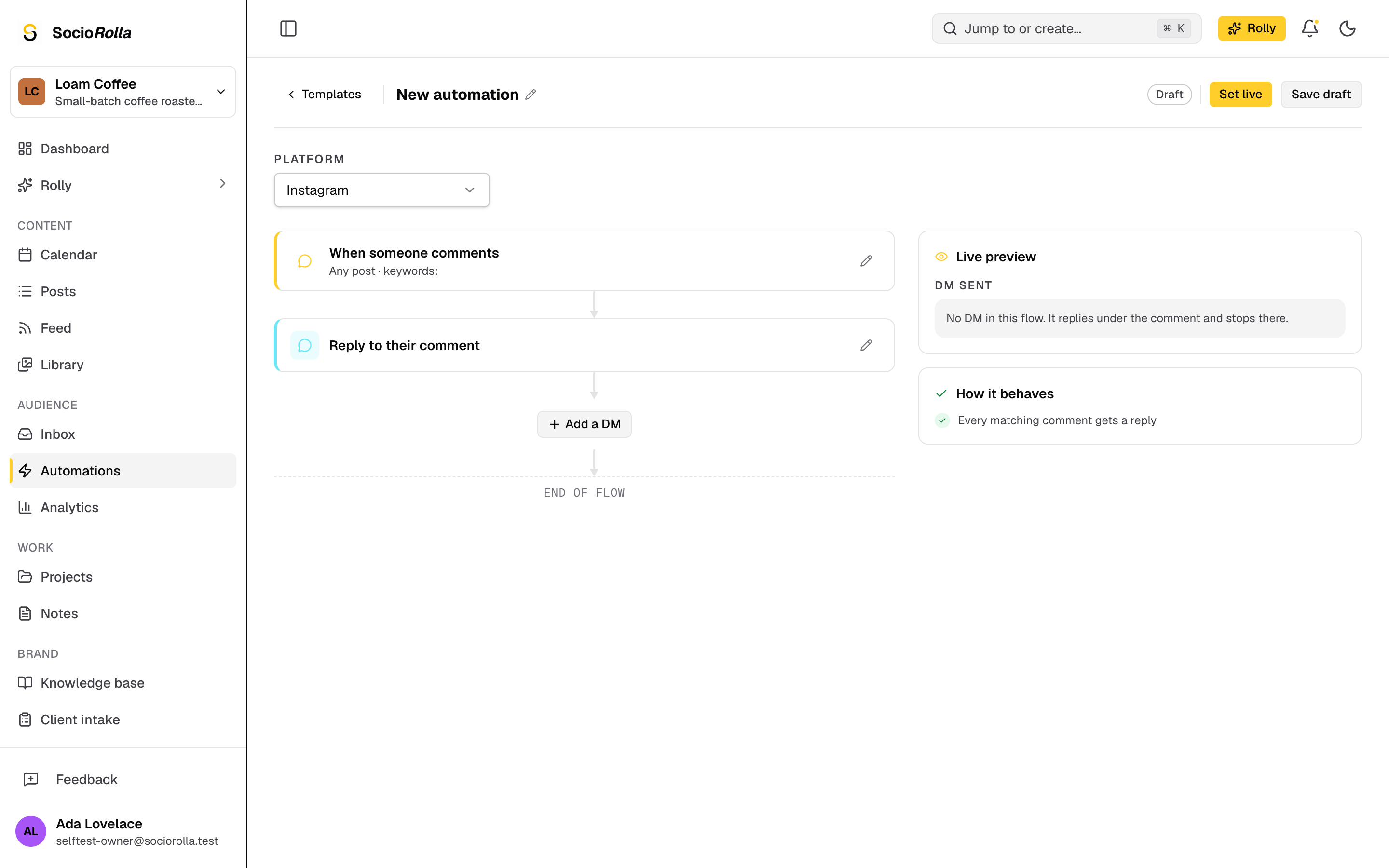Image resolution: width=1389 pixels, height=868 pixels.
Task: Click the Add a DM button
Action: point(585,424)
